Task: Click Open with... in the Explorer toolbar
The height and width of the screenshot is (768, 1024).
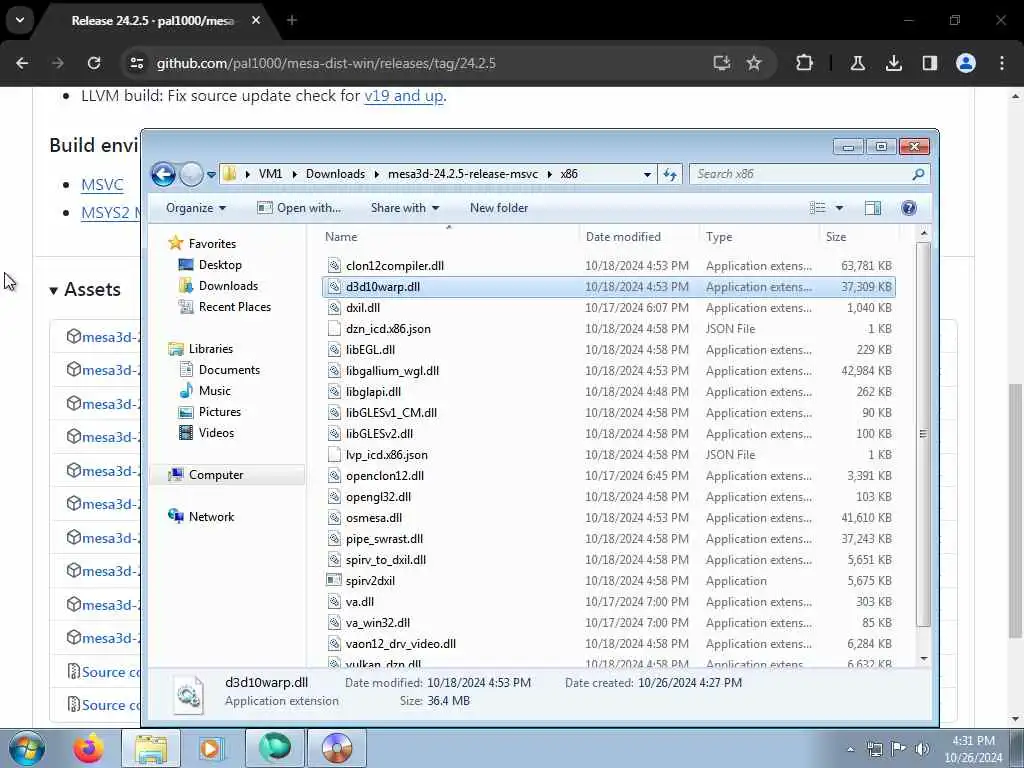Action: pyautogui.click(x=299, y=208)
